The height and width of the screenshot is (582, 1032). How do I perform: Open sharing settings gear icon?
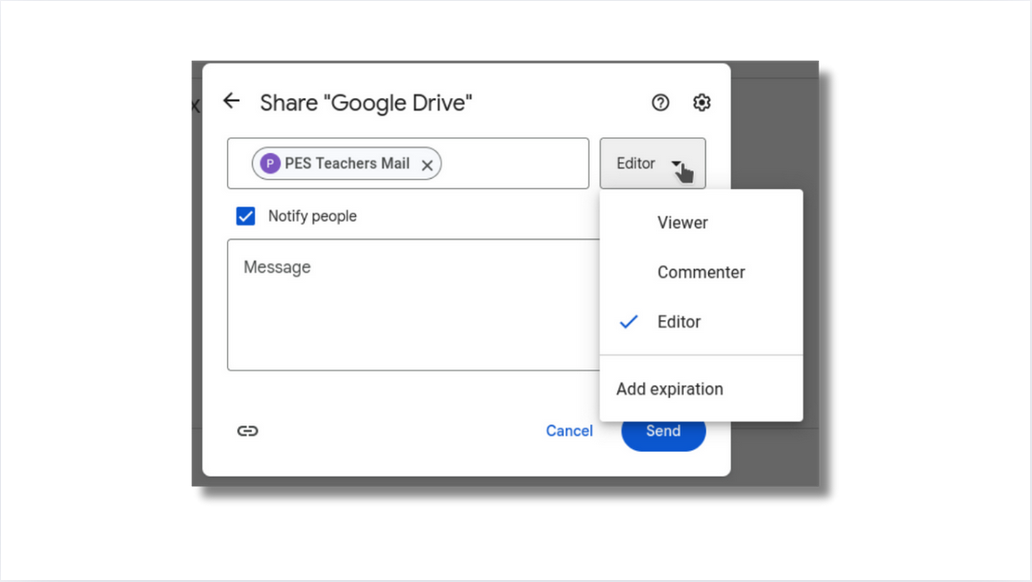tap(702, 103)
